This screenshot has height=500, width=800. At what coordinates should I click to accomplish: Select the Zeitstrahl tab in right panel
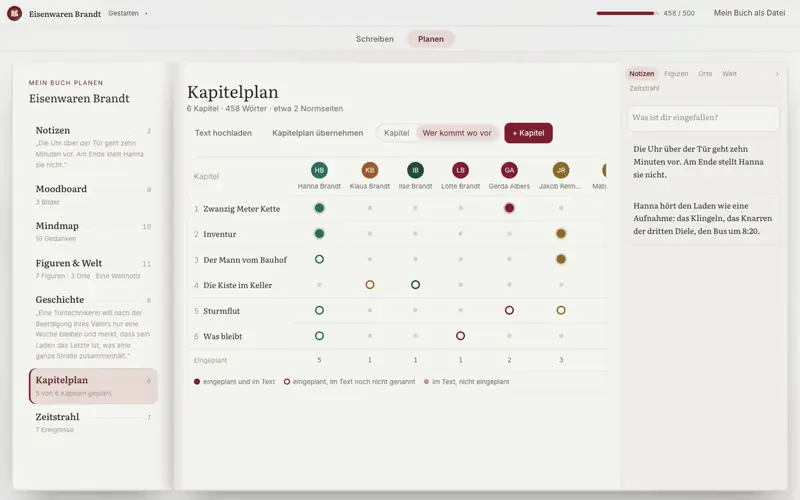[644, 88]
